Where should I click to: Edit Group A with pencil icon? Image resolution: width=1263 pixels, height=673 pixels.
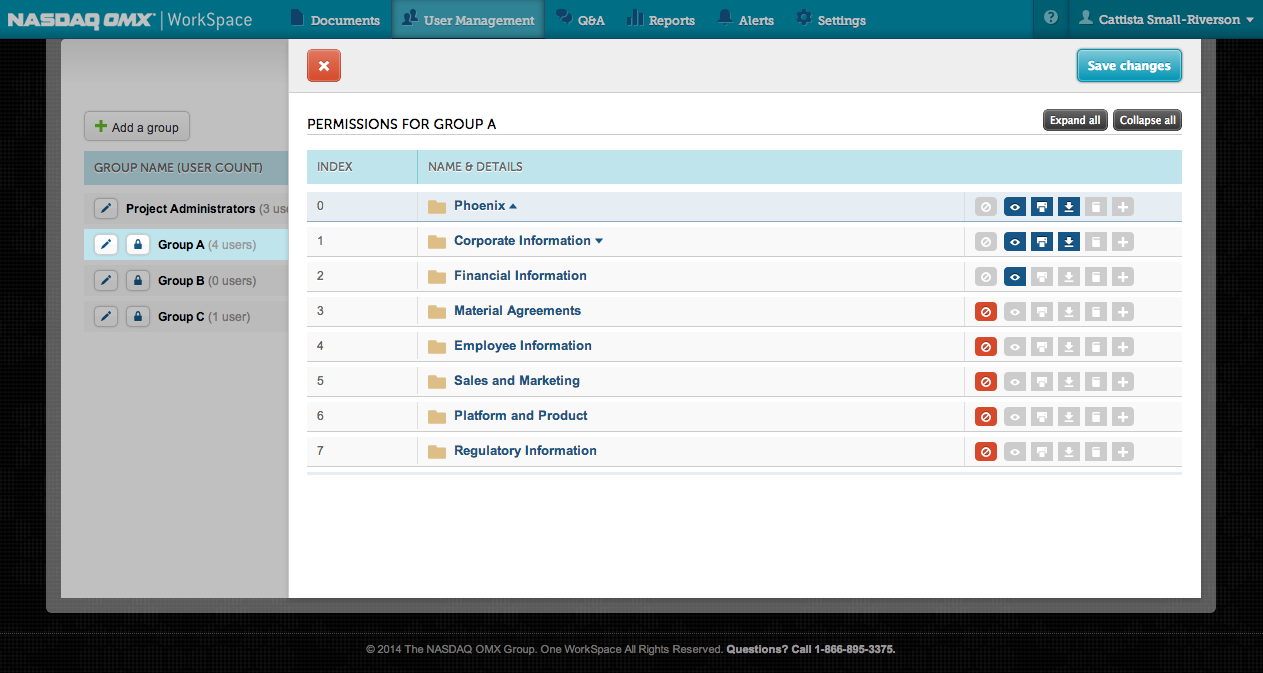point(106,244)
